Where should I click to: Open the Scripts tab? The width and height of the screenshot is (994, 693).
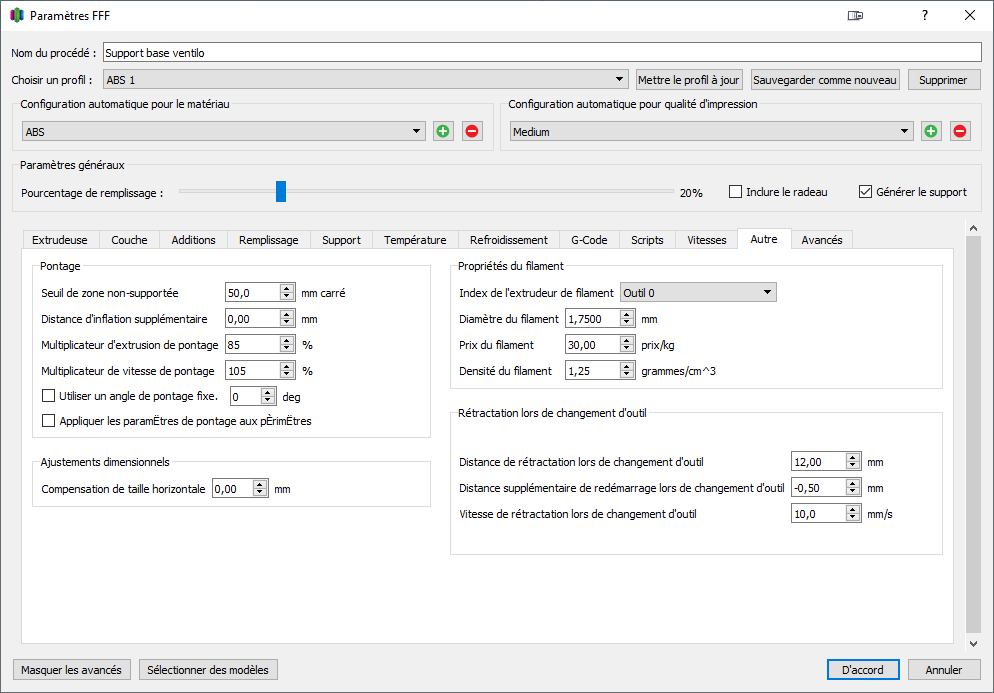pyautogui.click(x=647, y=240)
